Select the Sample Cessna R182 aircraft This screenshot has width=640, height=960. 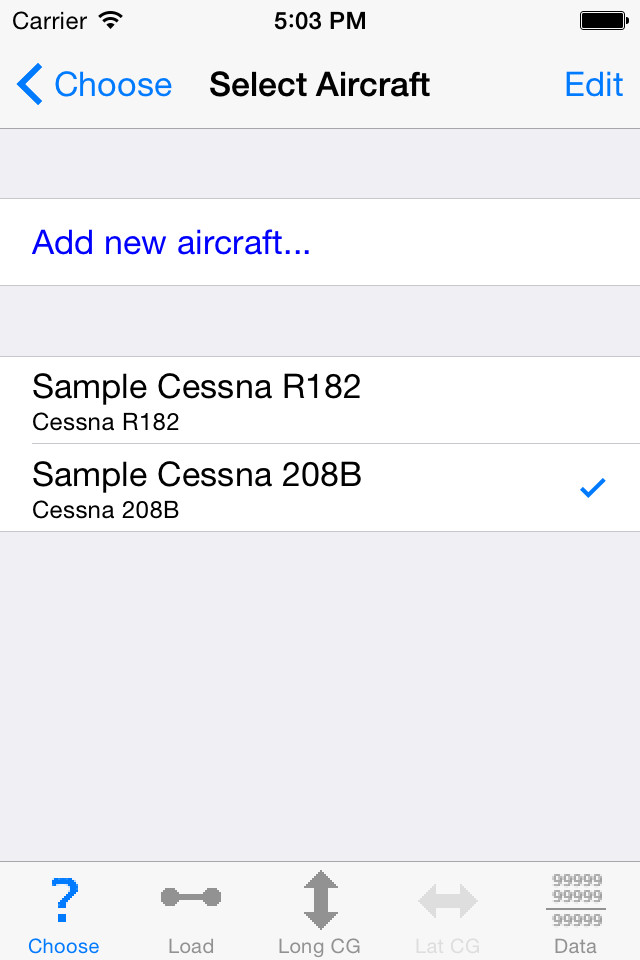[x=320, y=400]
